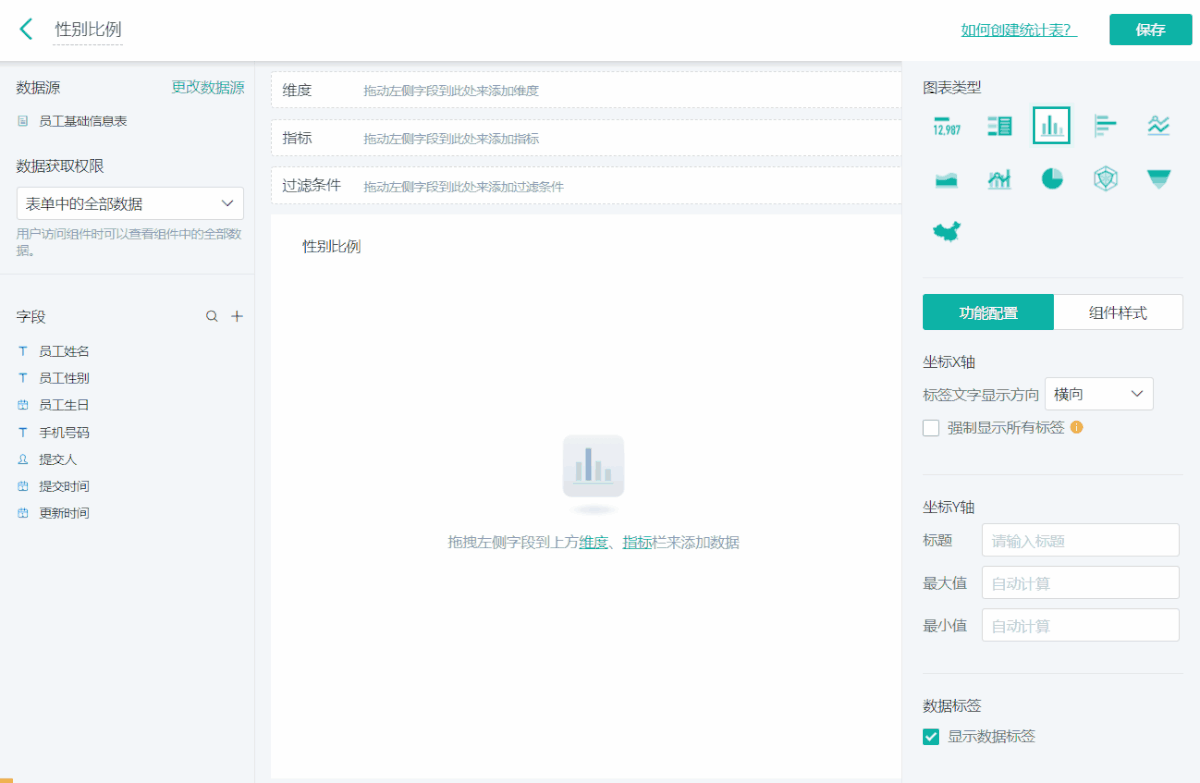This screenshot has height=783, width=1200.
Task: Click the search icon beside 字段
Action: (x=211, y=316)
